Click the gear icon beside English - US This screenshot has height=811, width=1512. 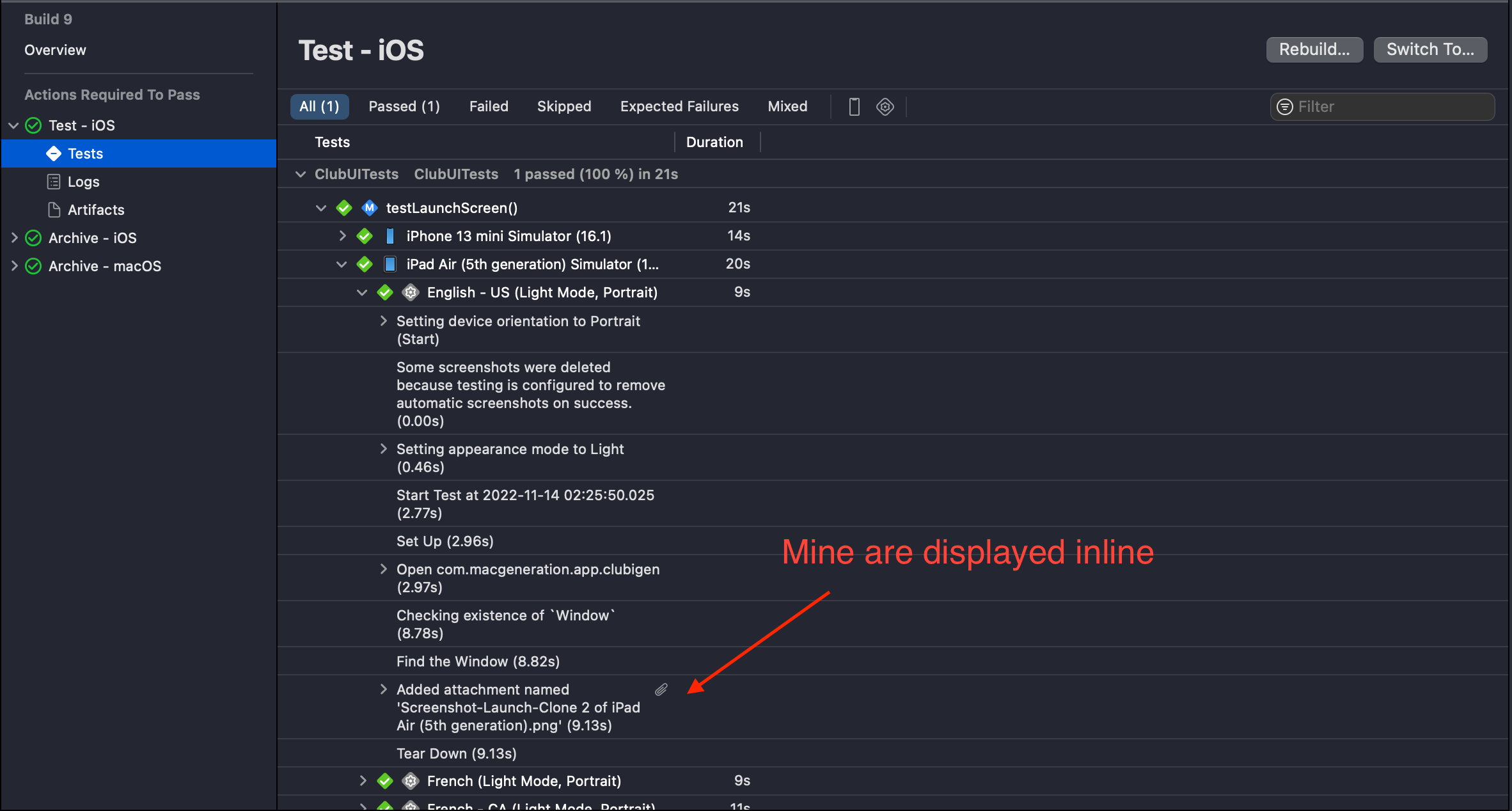coord(411,292)
